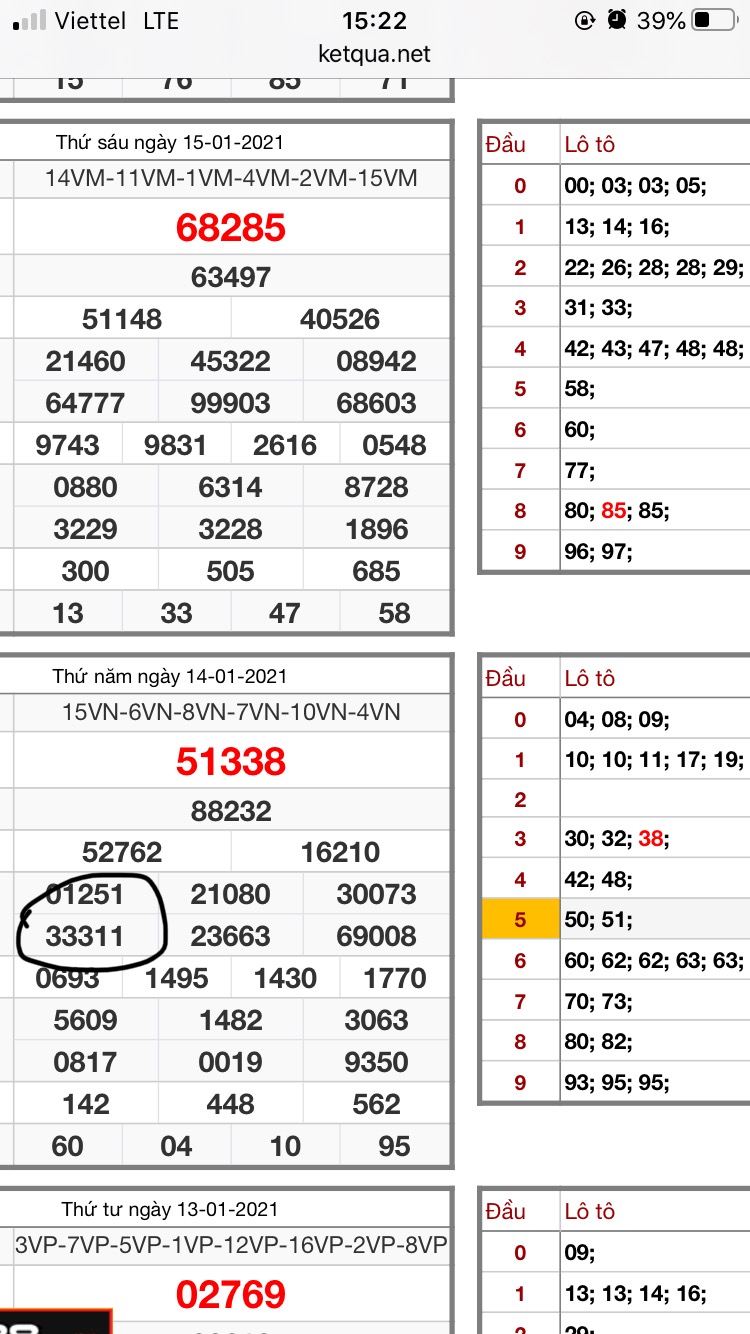The width and height of the screenshot is (750, 1334).
Task: Select three-digit result 505
Action: (x=231, y=571)
